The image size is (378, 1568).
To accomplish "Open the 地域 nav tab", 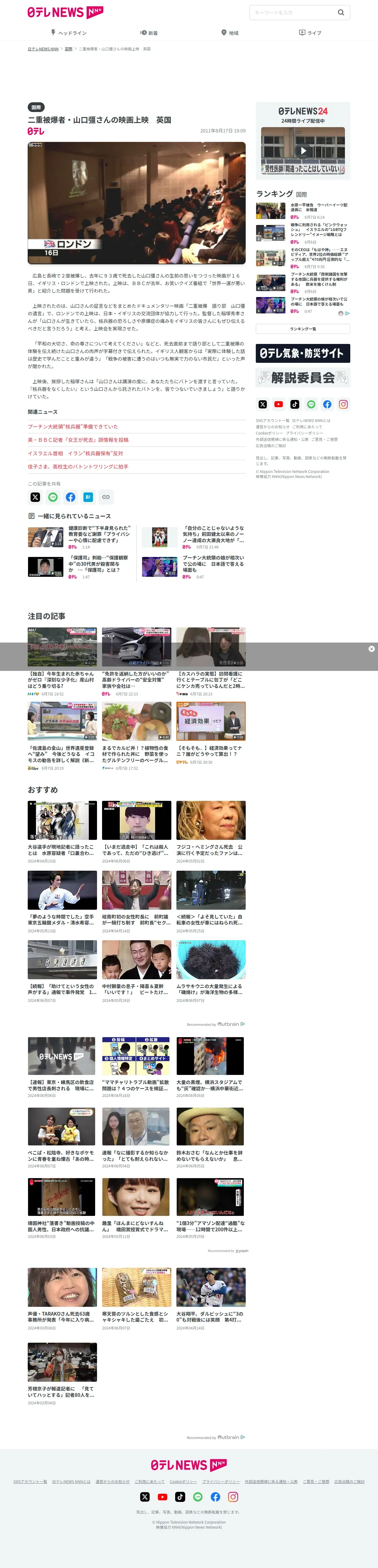I will (x=229, y=33).
